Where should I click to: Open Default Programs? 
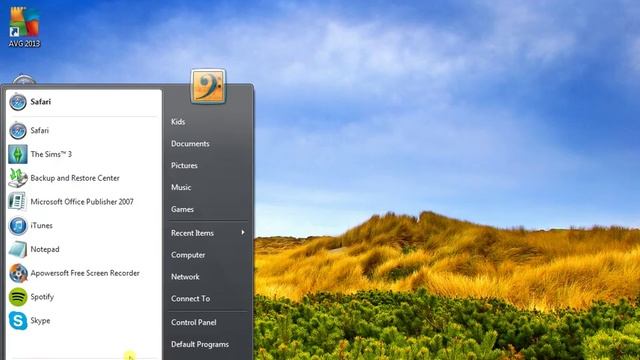pos(200,344)
